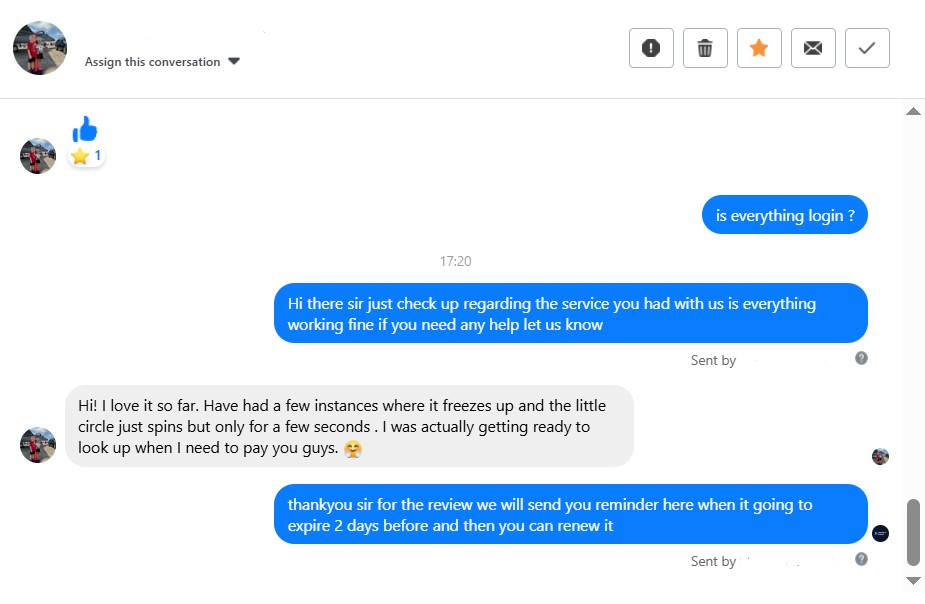Click the small seen-by avatar indicator
925x604 pixels.
tap(880, 456)
